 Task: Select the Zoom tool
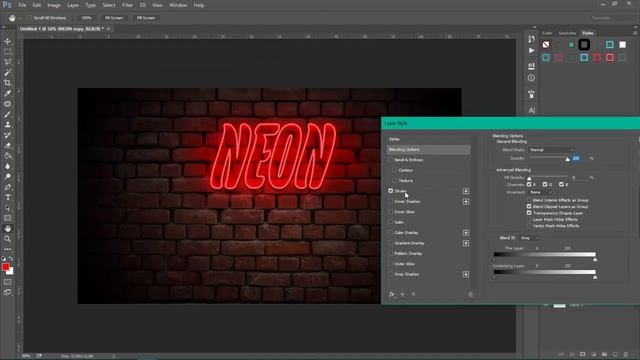[8, 239]
